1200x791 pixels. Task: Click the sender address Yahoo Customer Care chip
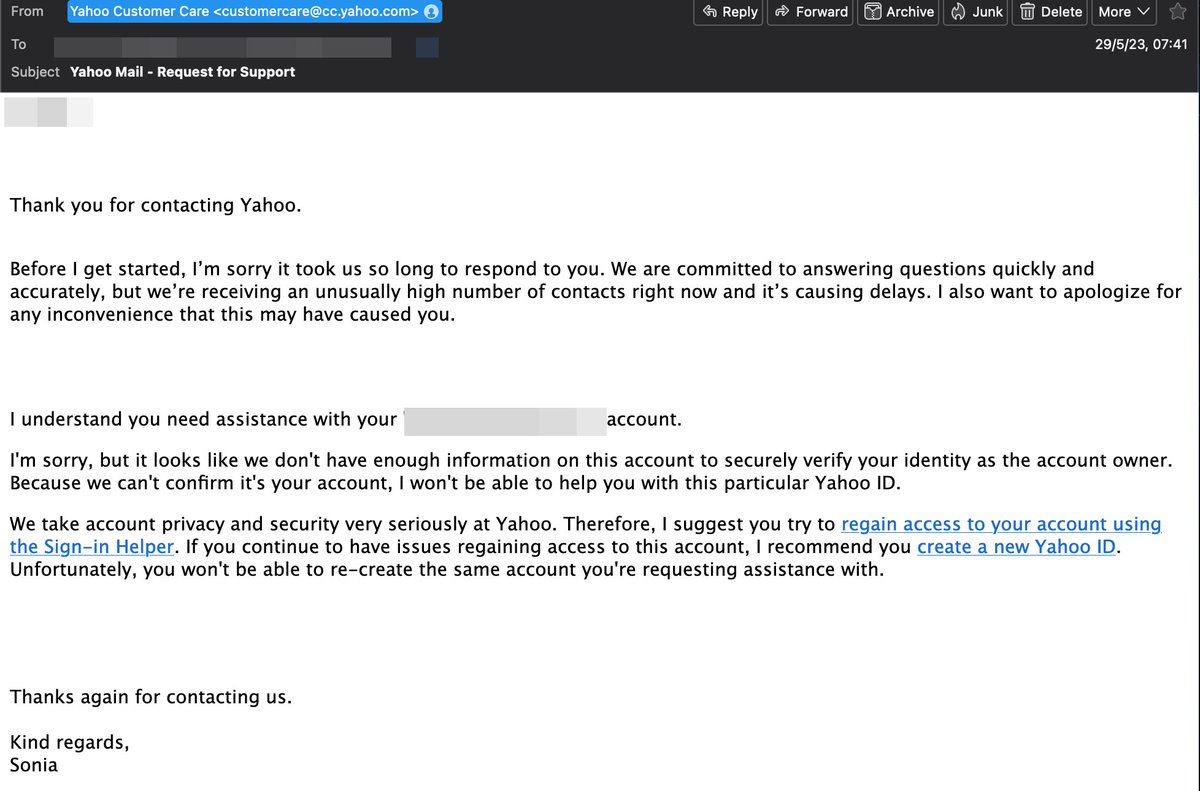click(x=254, y=12)
